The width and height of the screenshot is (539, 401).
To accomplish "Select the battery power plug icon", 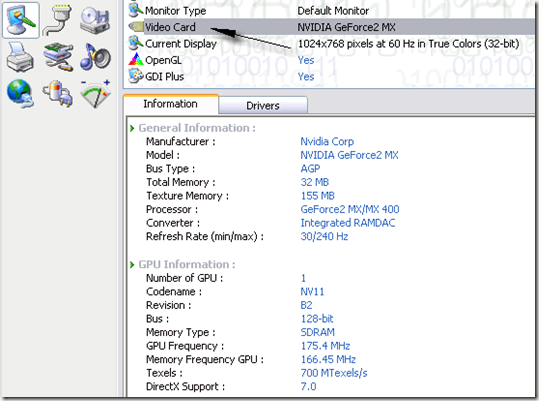I will coord(58,93).
